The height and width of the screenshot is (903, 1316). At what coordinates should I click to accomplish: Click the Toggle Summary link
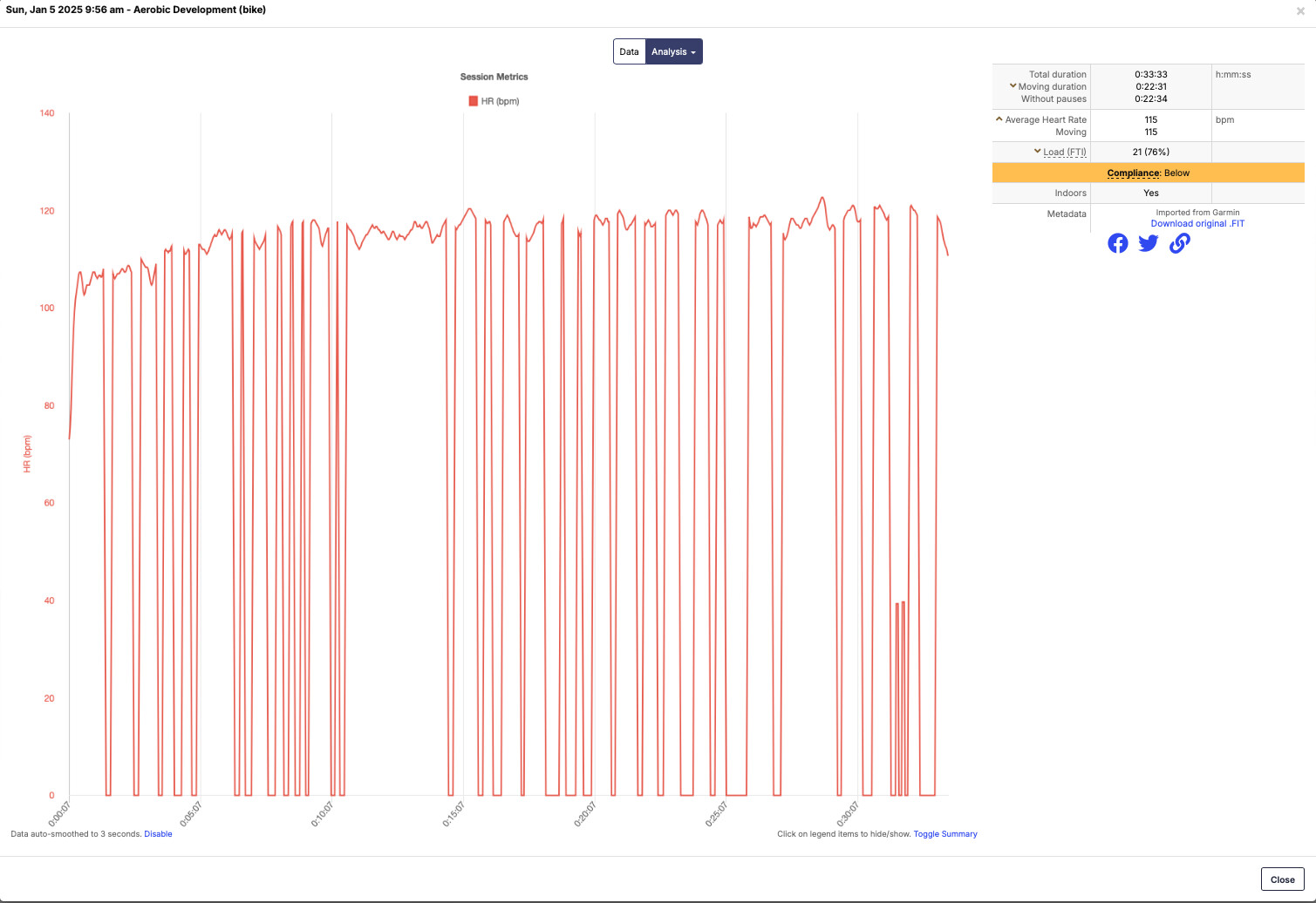click(x=945, y=834)
